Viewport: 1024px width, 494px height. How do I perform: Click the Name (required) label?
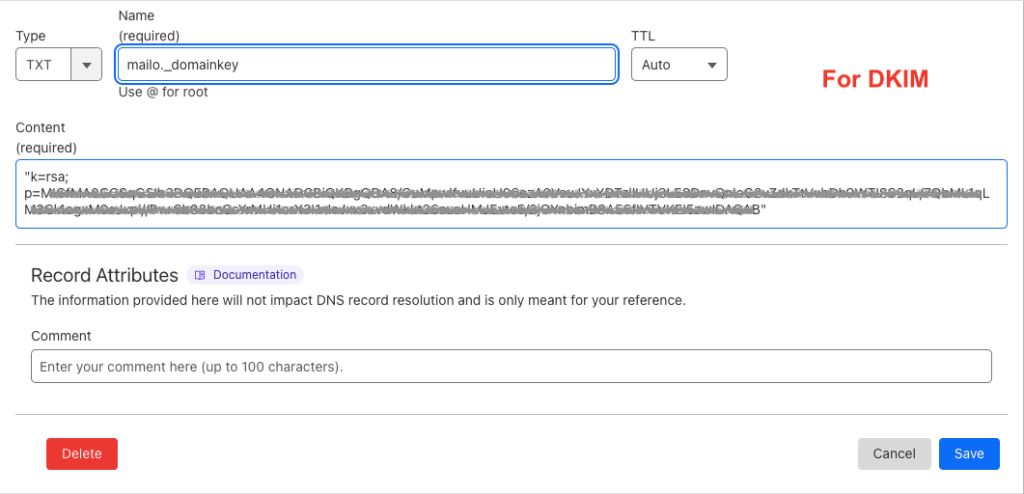tap(148, 26)
